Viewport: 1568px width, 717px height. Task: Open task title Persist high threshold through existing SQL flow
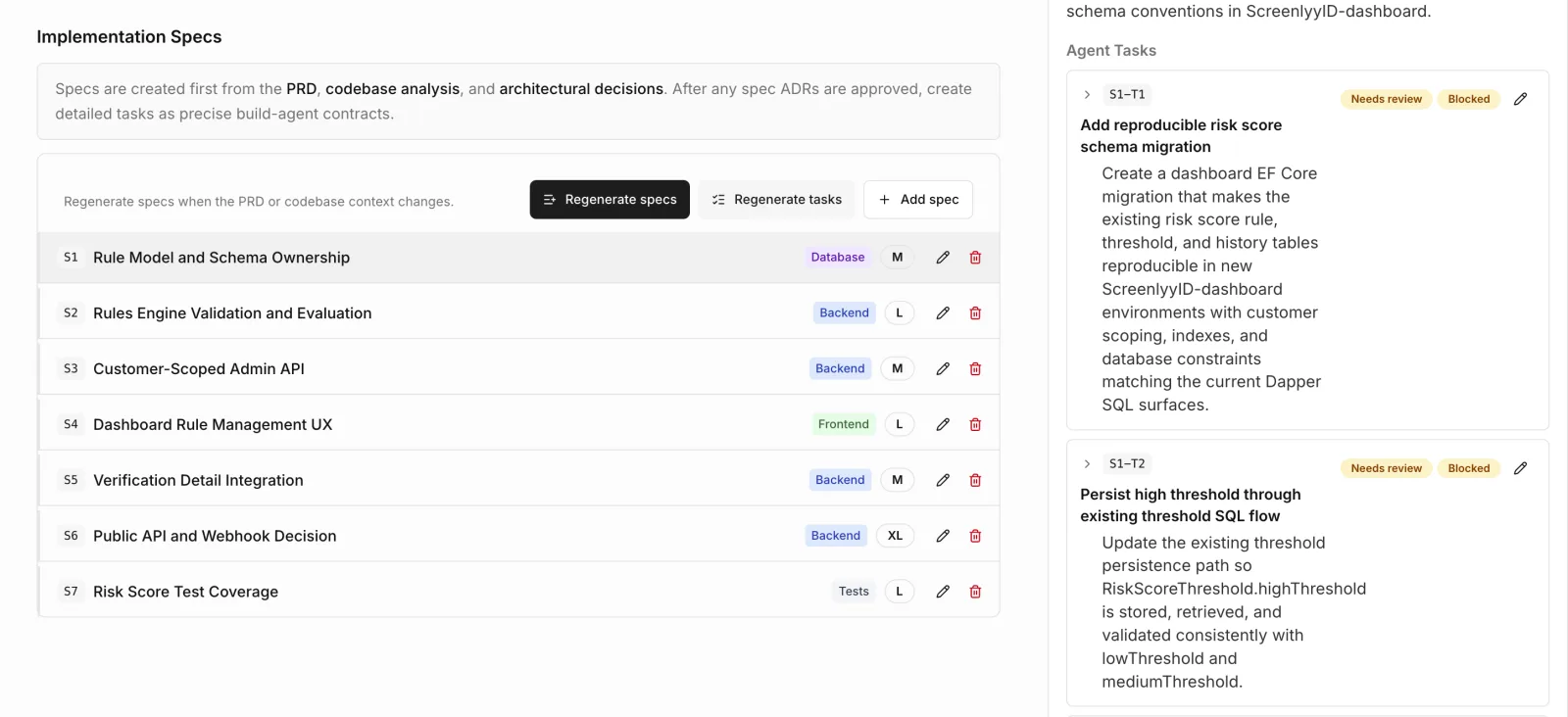pos(1191,505)
